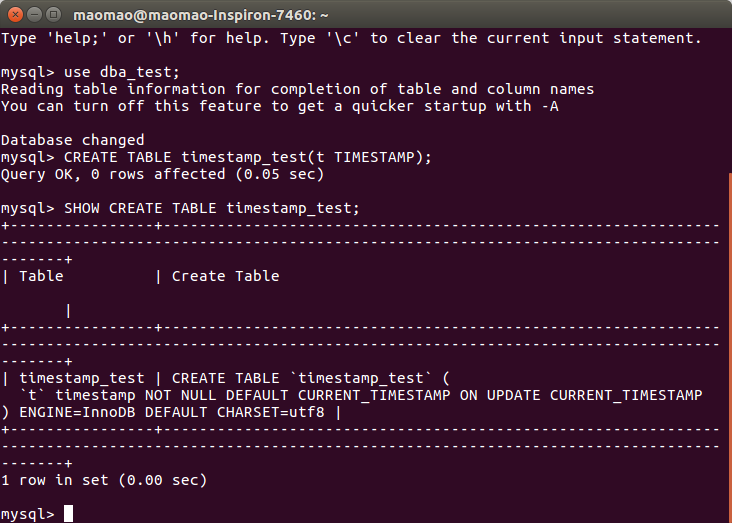
Task: Click the ON UPDATE CURRENT_TIMESTAMP text
Action: point(580,395)
